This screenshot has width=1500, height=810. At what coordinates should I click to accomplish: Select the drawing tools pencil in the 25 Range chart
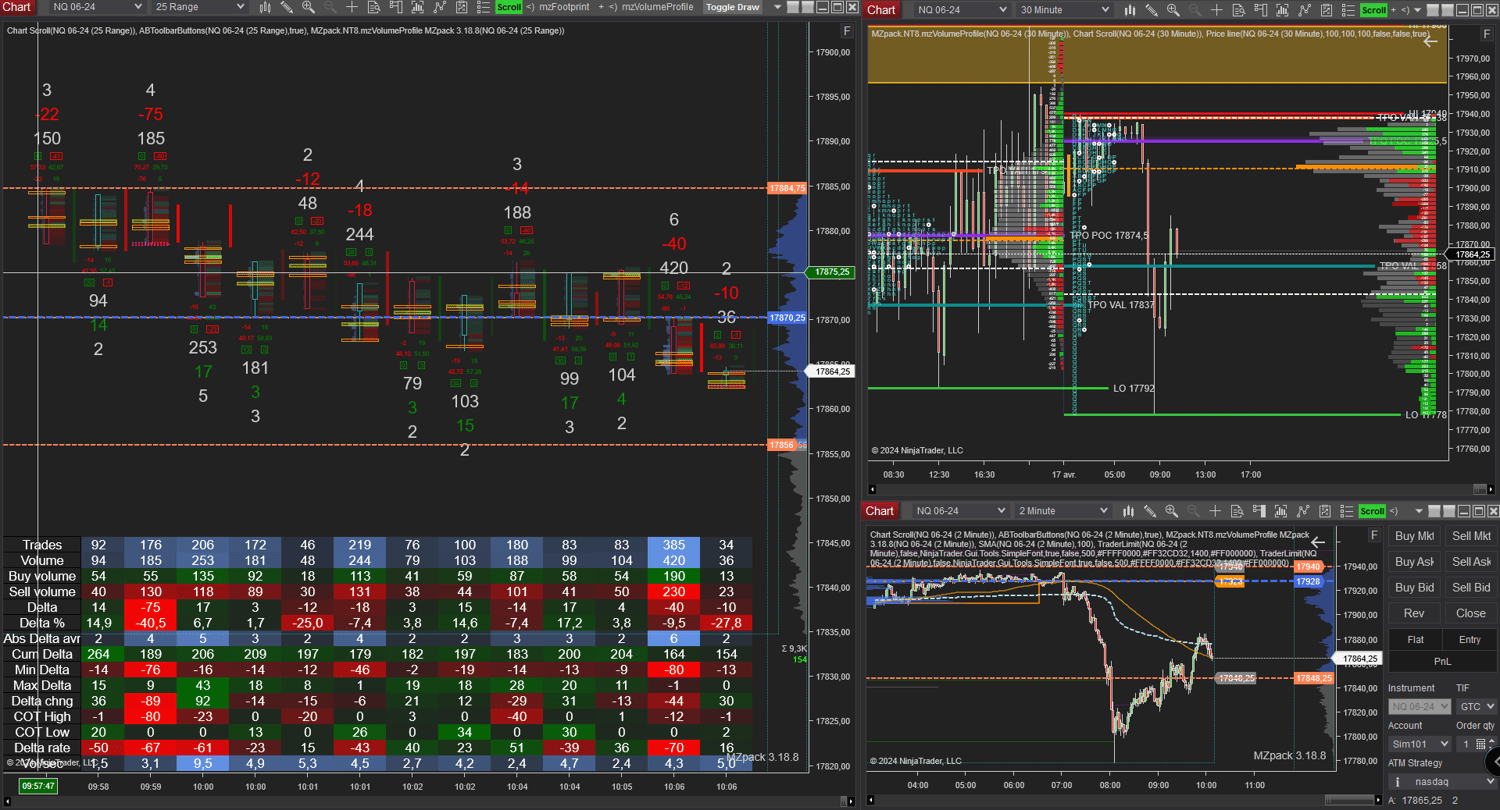[287, 7]
